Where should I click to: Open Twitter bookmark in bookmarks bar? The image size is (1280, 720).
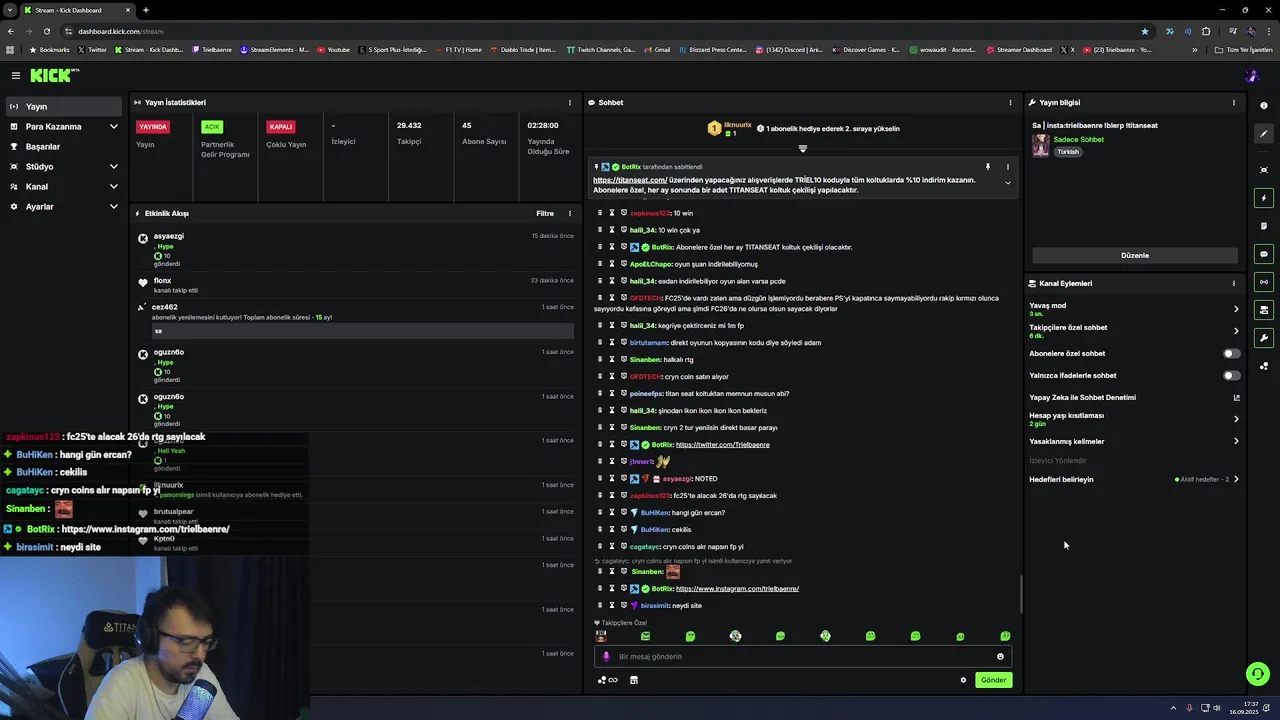click(92, 49)
